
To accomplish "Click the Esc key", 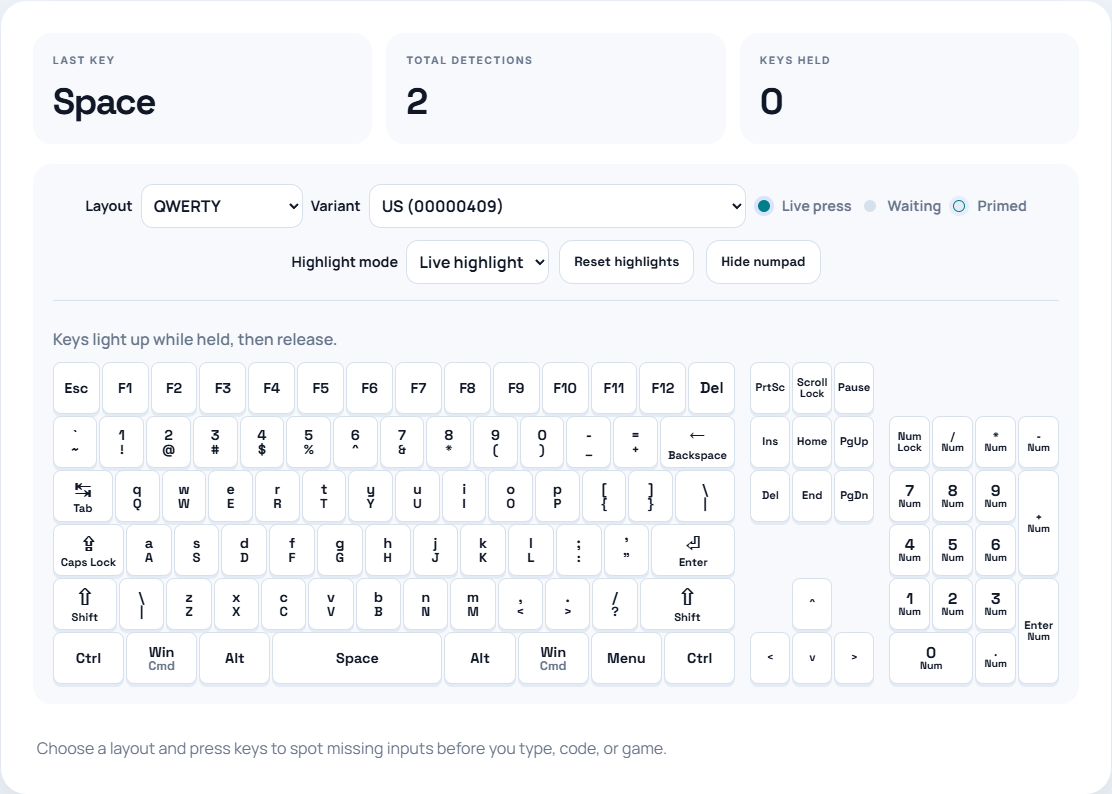I will [x=77, y=388].
